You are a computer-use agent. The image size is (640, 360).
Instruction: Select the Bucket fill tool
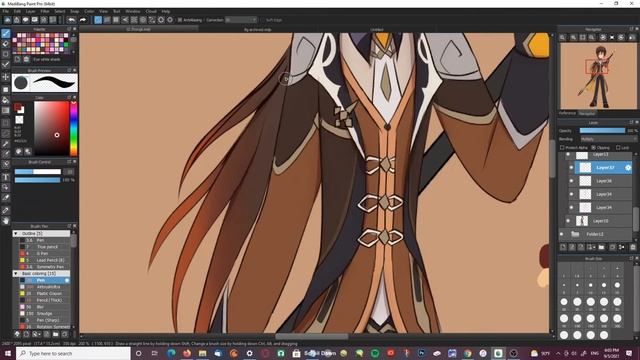click(x=6, y=100)
